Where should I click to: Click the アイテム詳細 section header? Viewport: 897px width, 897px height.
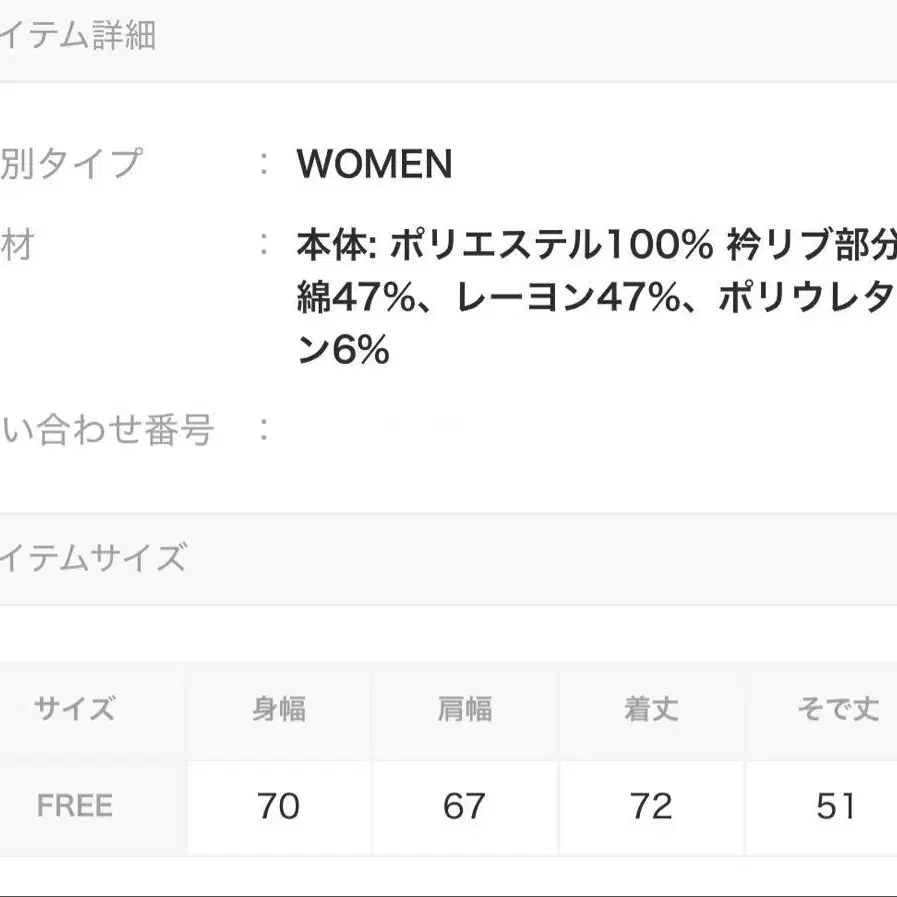pyautogui.click(x=80, y=37)
